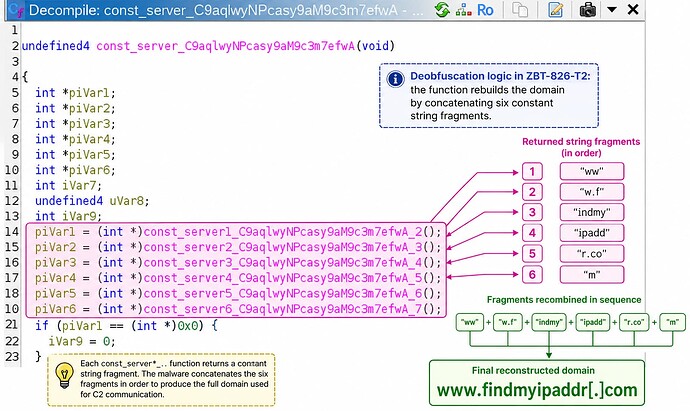Refresh the decompiler with green arrows icon
The height and width of the screenshot is (411, 690).
442,10
